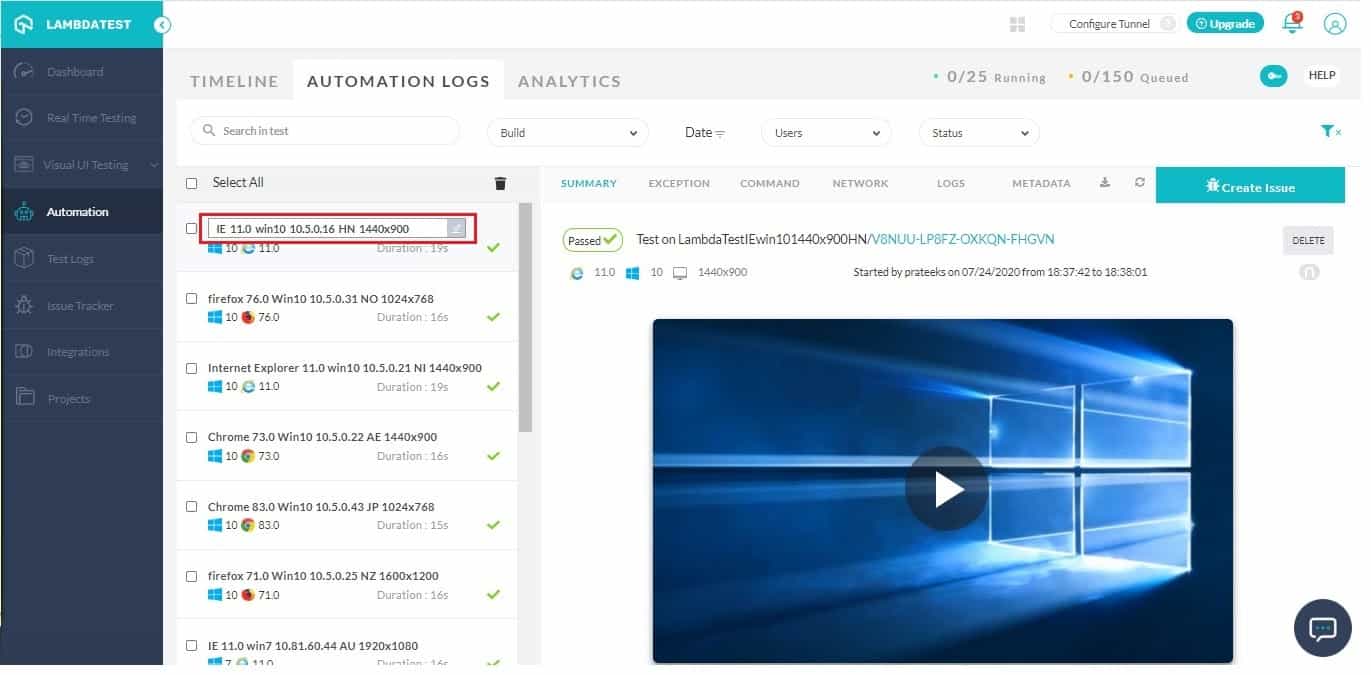Tick checkbox for Chrome 83.0 Win10 test

coord(192,507)
